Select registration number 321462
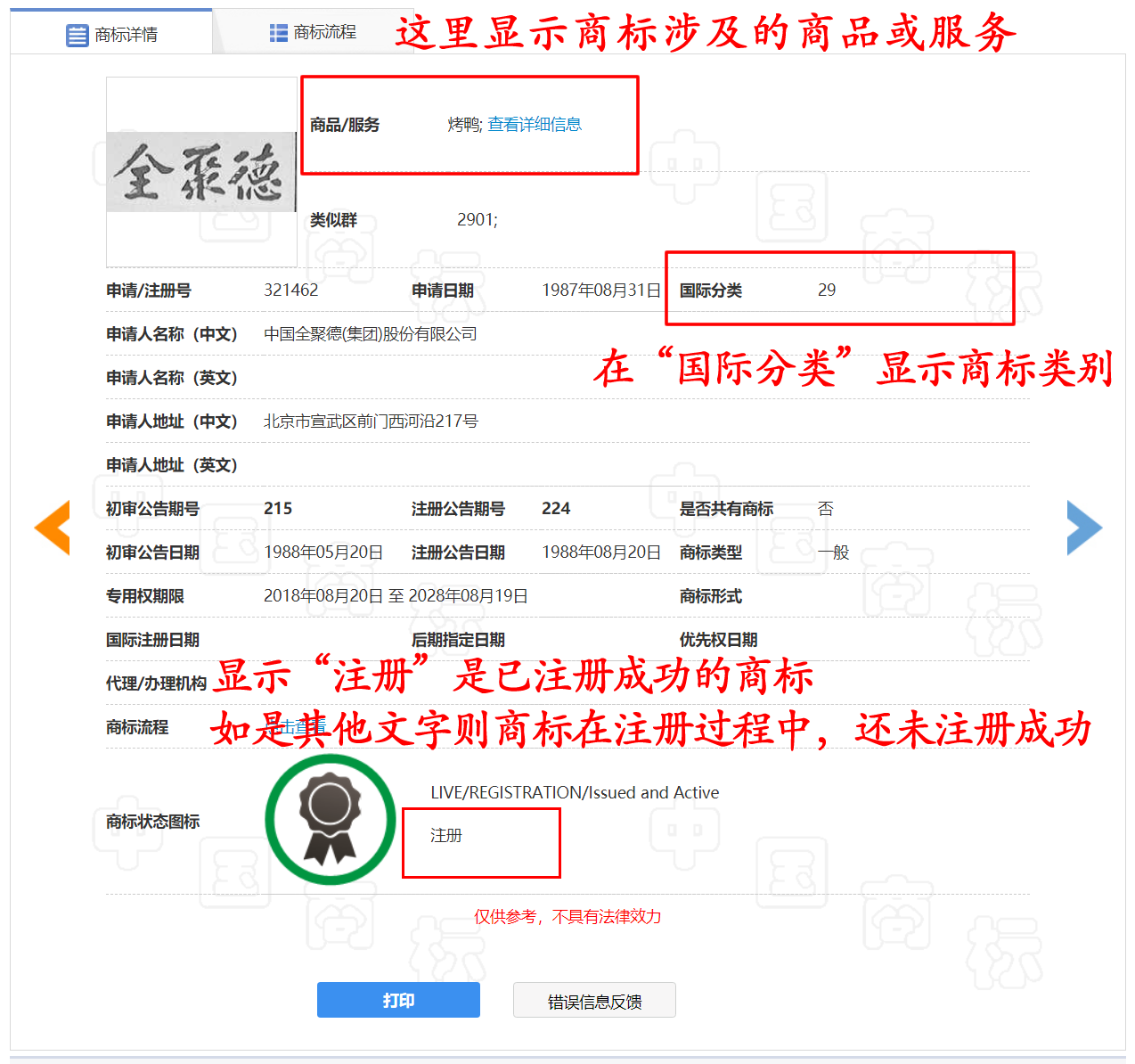 (x=291, y=290)
